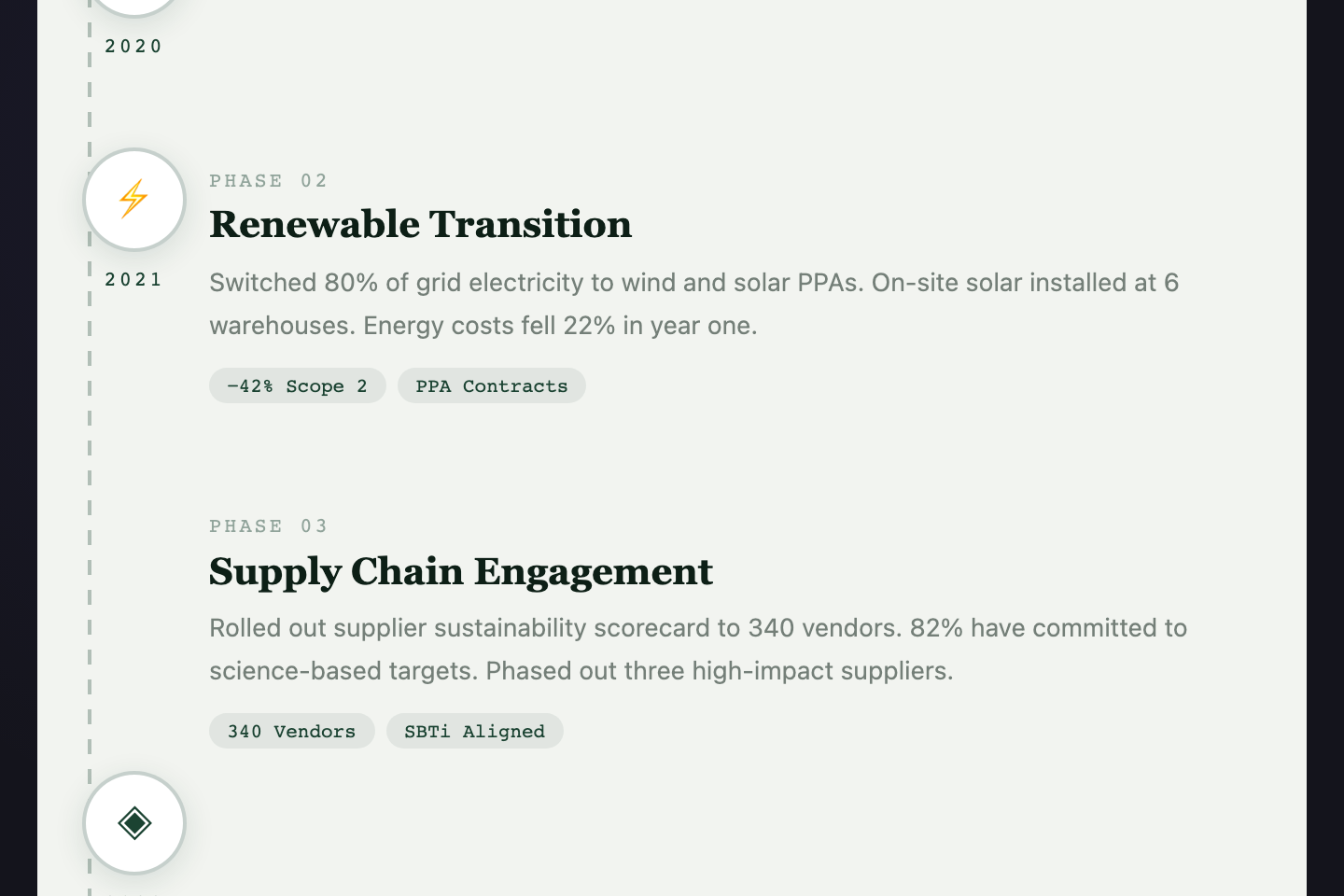Viewport: 1344px width, 896px height.
Task: Click the SBTi Aligned tag
Action: pyautogui.click(x=475, y=731)
